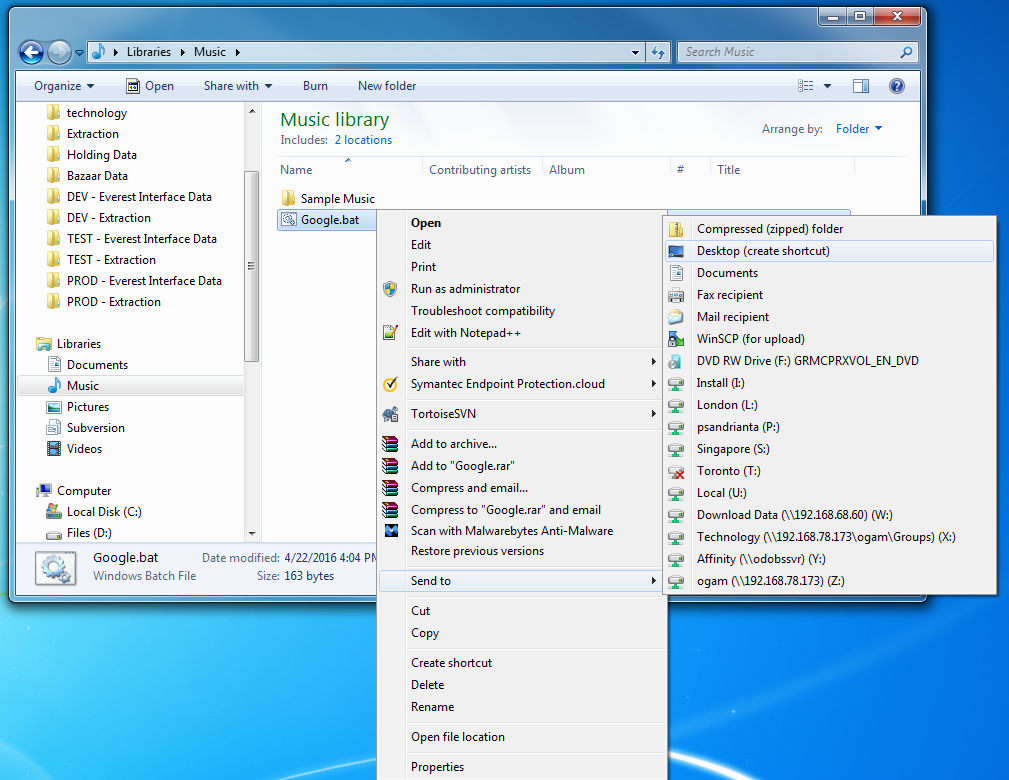The height and width of the screenshot is (780, 1009).
Task: Click the refresh icon next to address bar
Action: click(658, 52)
